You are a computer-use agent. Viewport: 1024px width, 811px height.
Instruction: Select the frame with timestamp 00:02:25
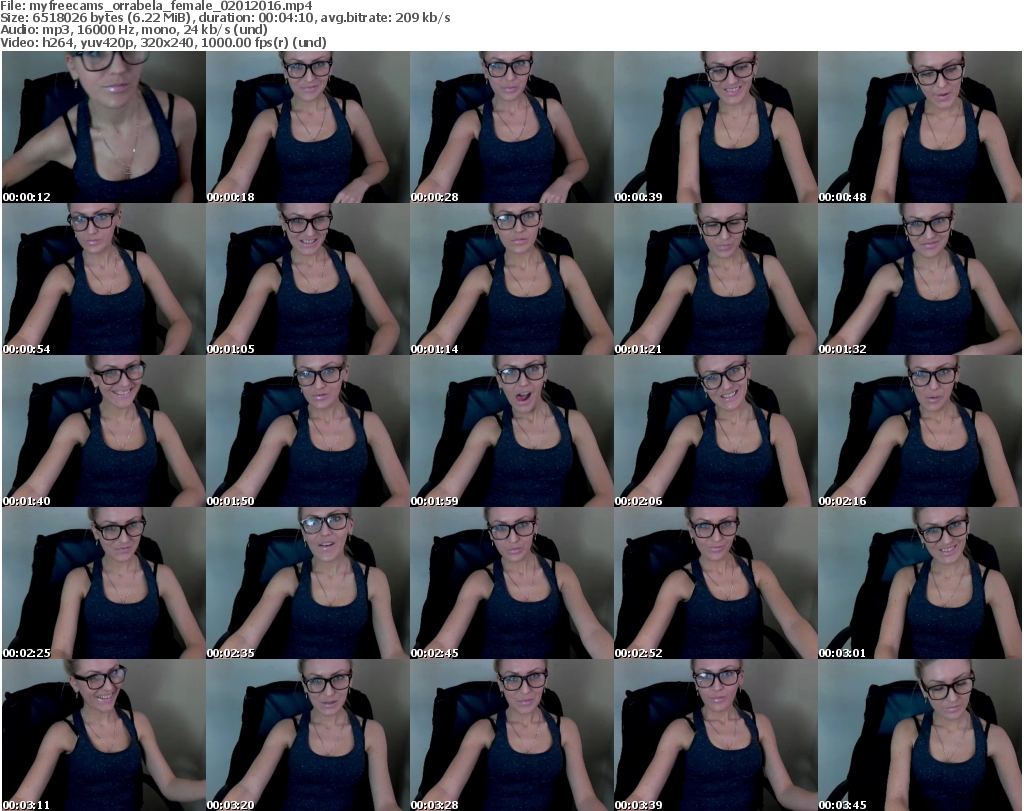tap(104, 583)
